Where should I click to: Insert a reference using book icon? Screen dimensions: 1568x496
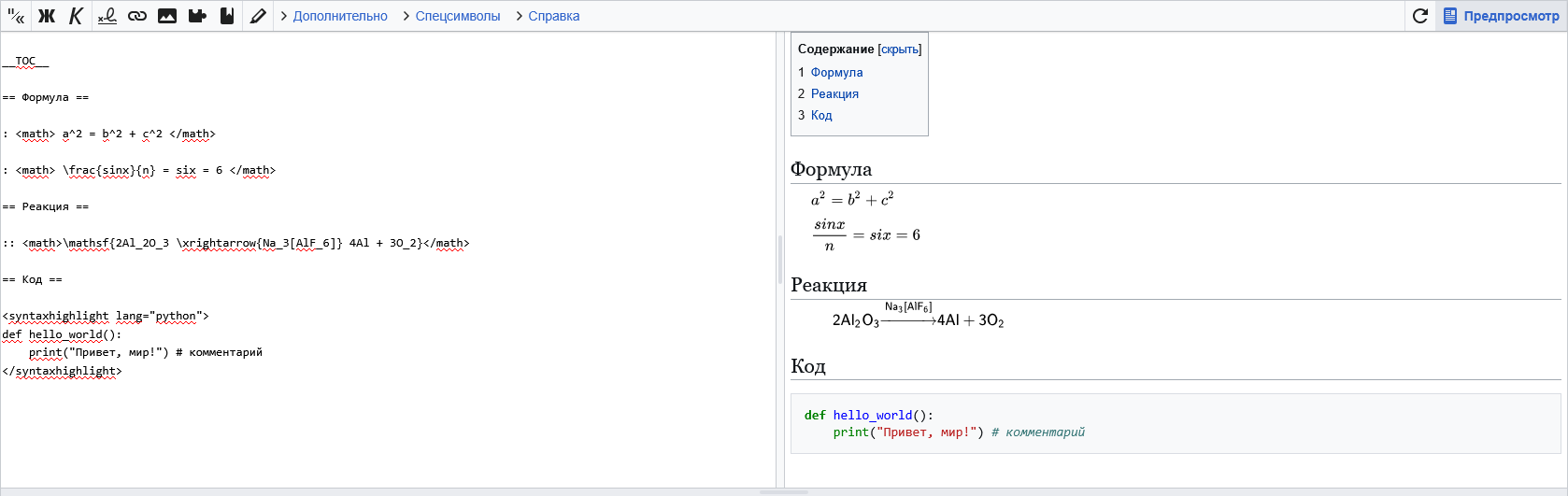(227, 16)
